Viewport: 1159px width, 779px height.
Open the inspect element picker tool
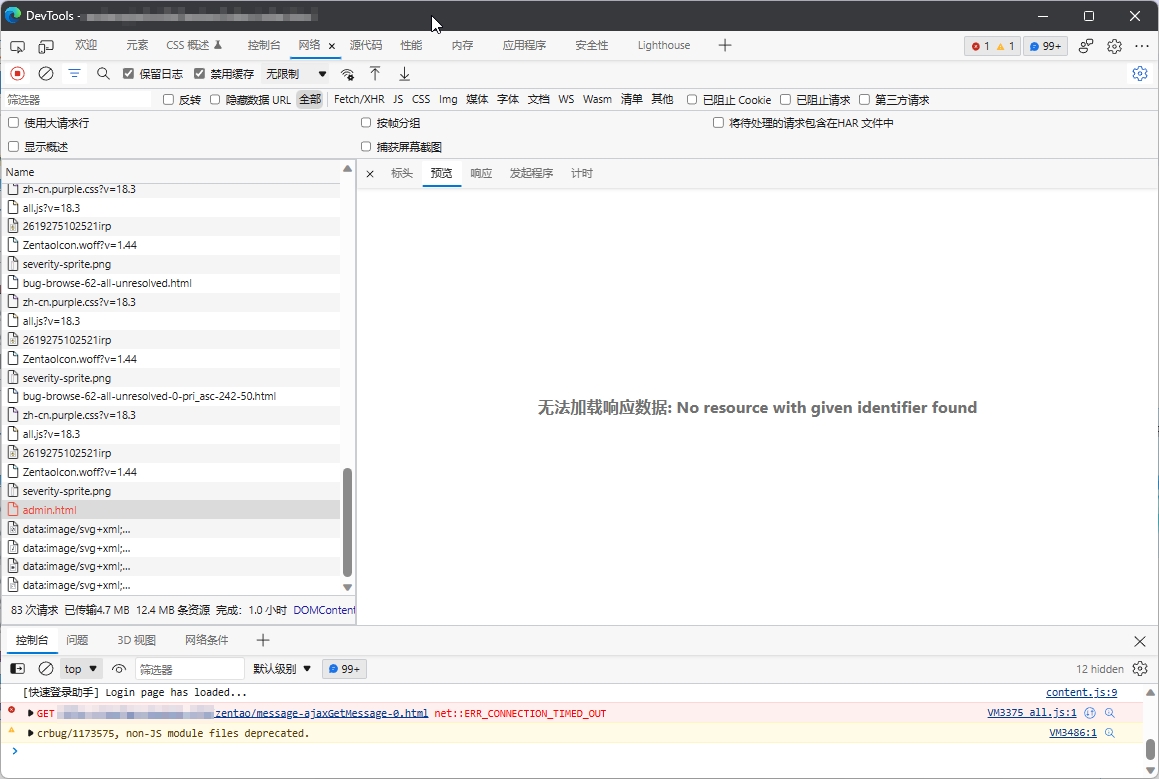click(17, 46)
